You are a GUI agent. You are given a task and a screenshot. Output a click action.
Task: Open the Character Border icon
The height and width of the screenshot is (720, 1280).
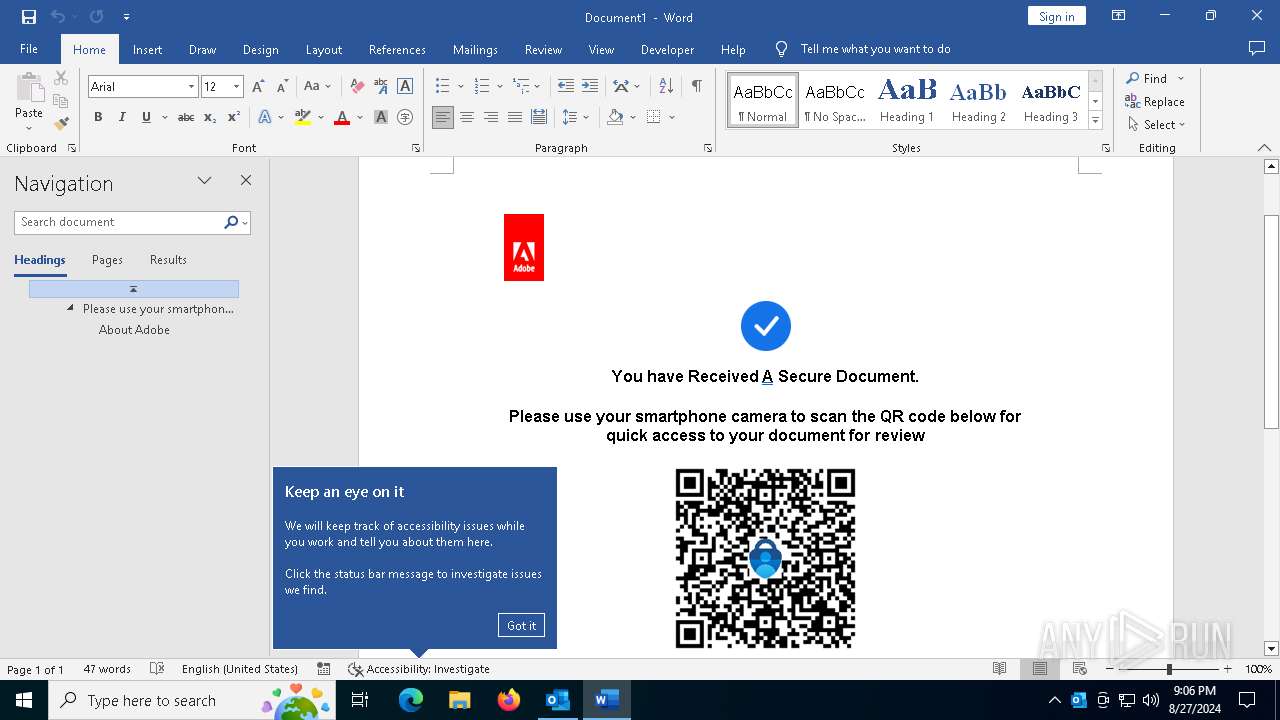[x=405, y=86]
